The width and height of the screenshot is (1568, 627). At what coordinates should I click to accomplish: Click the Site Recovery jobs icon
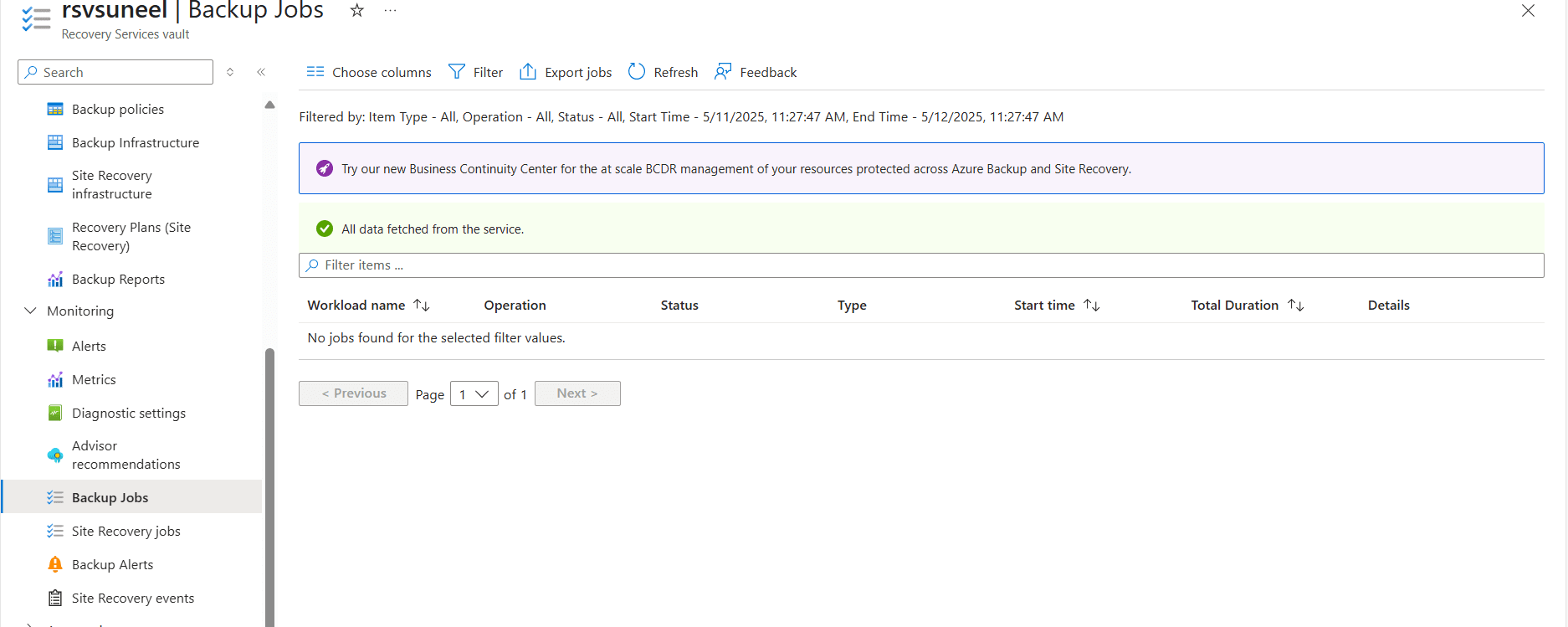55,531
